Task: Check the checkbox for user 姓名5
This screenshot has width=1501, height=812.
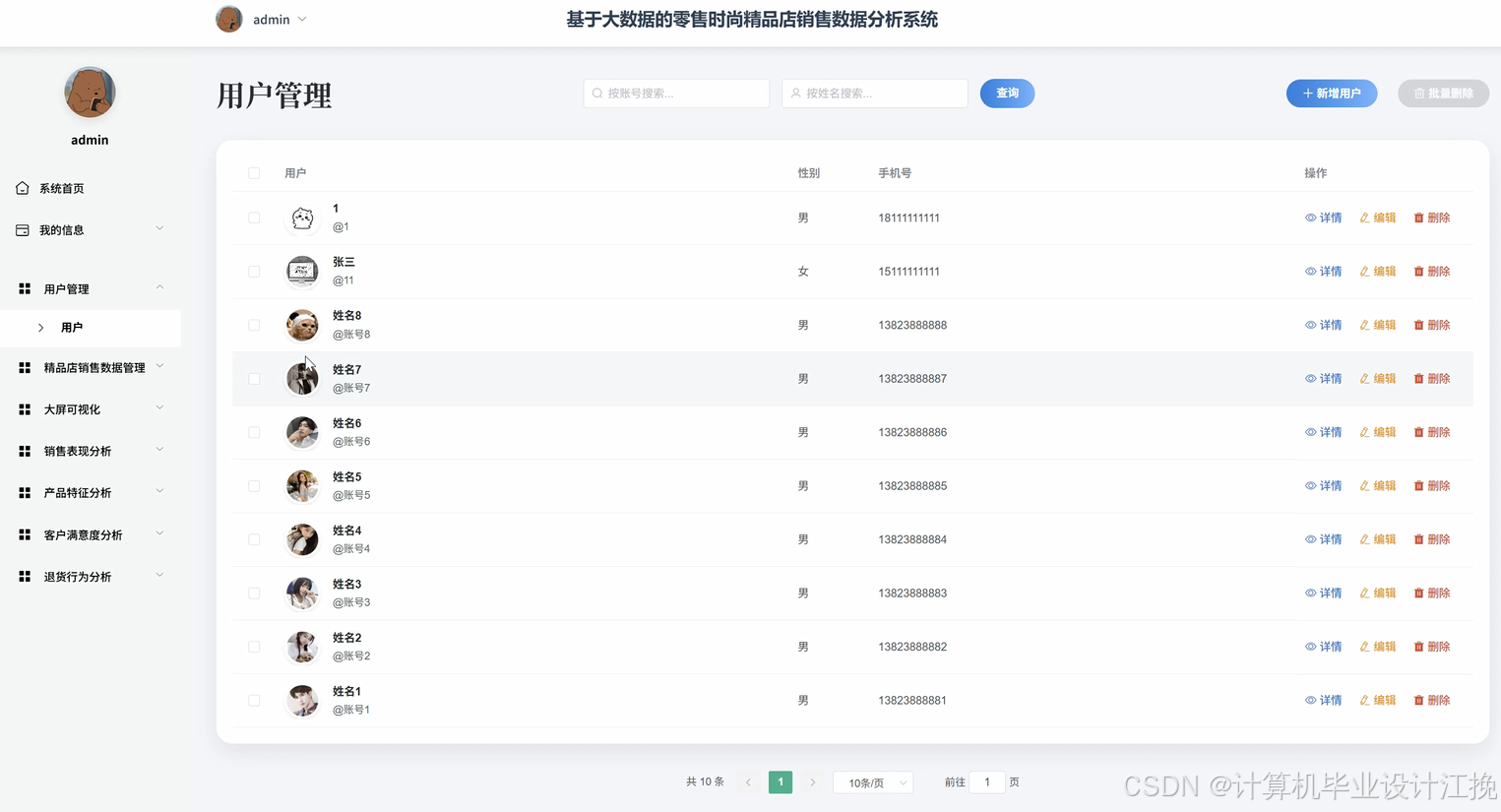Action: (254, 486)
